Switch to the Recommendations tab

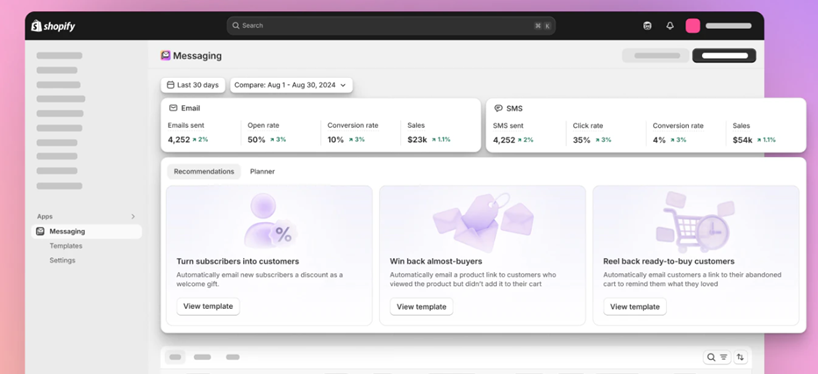[204, 172]
